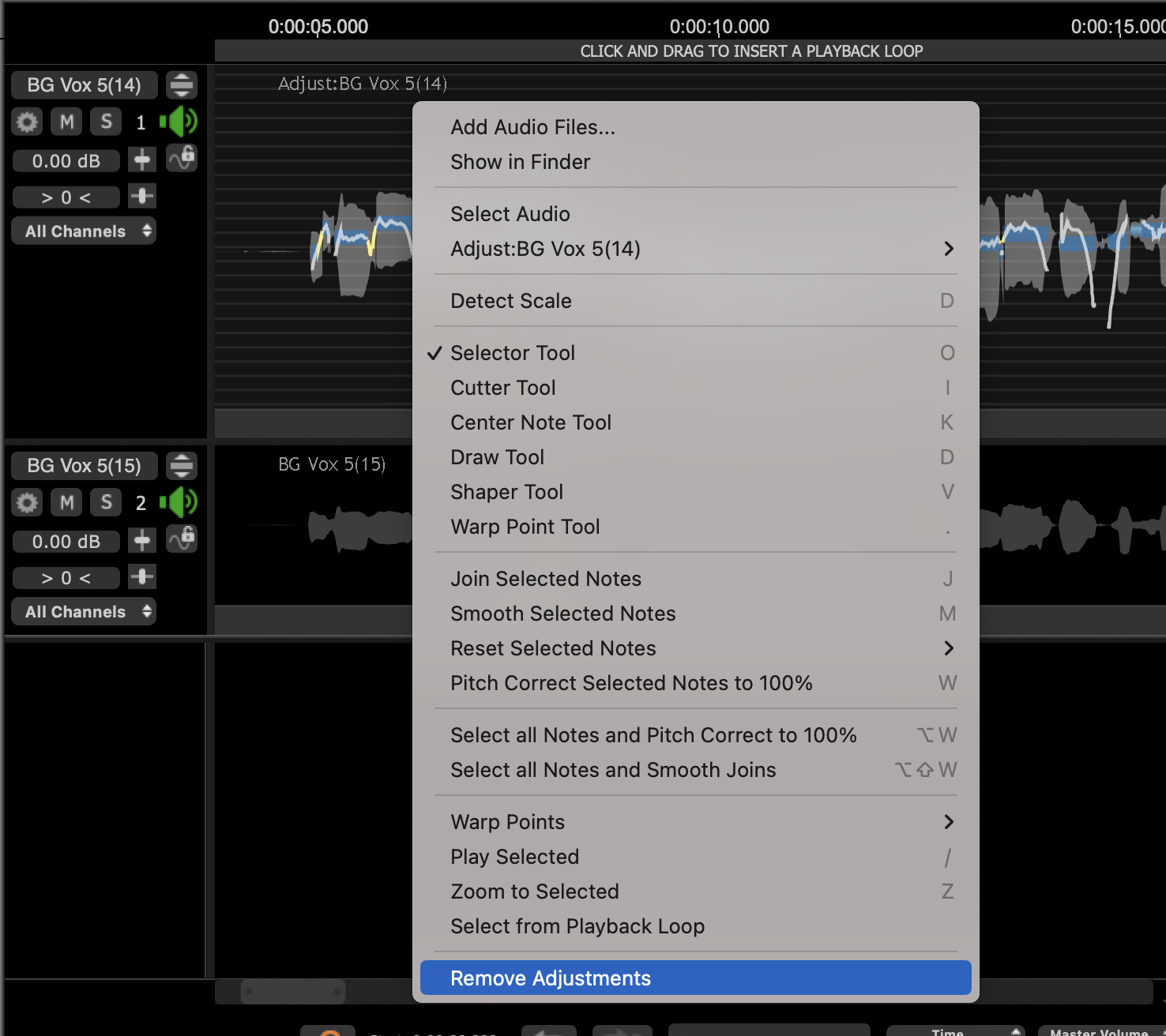Click the track handle icon beside BG Vox 5(14)

(182, 84)
